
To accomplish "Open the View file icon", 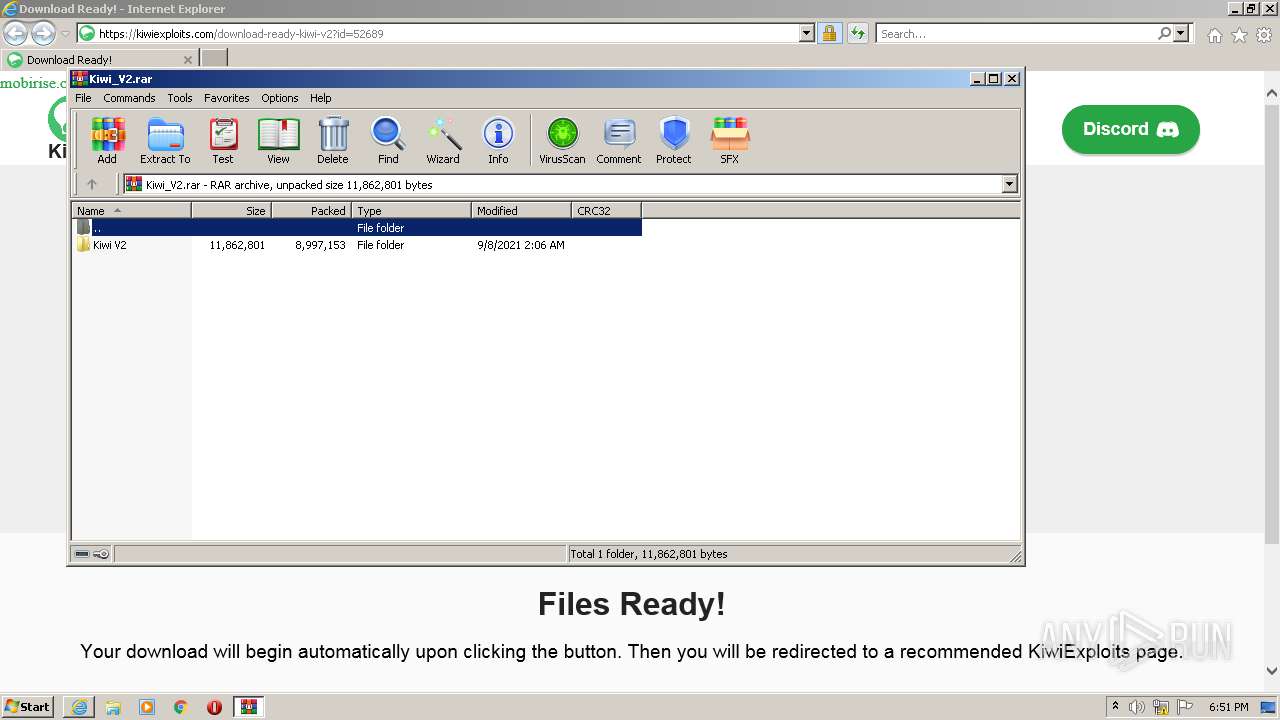I will pyautogui.click(x=278, y=141).
